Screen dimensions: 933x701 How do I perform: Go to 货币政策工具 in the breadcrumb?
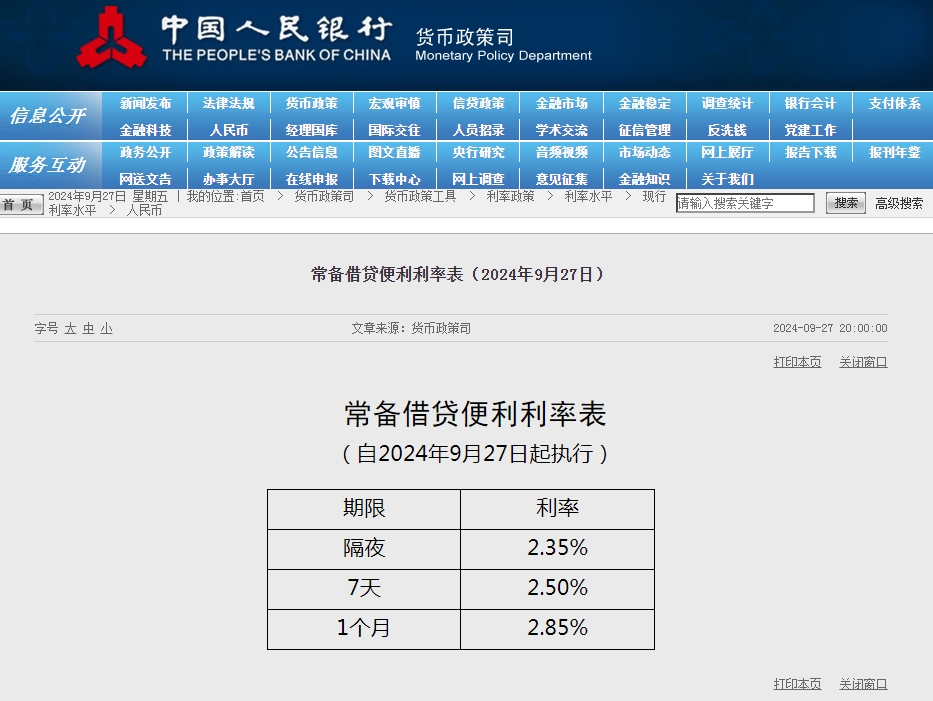[420, 196]
